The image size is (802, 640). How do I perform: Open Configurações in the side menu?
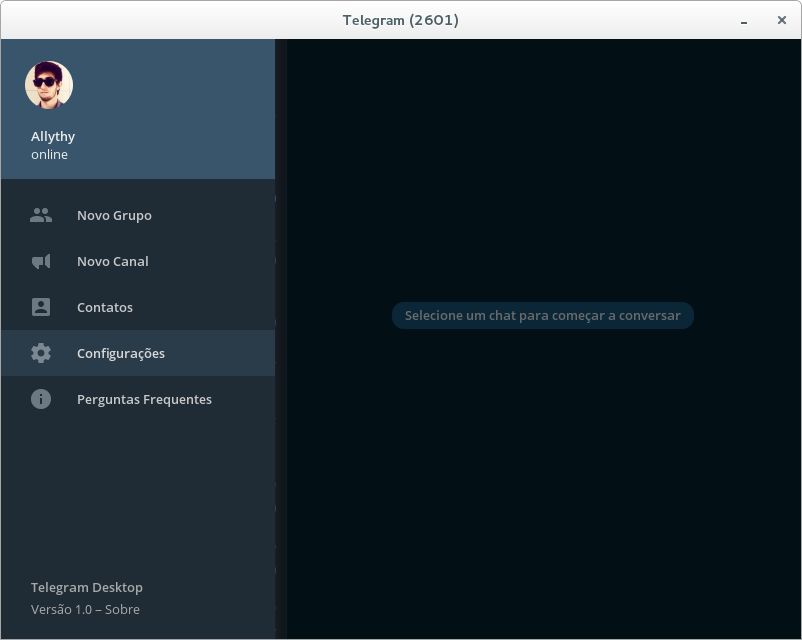[138, 353]
